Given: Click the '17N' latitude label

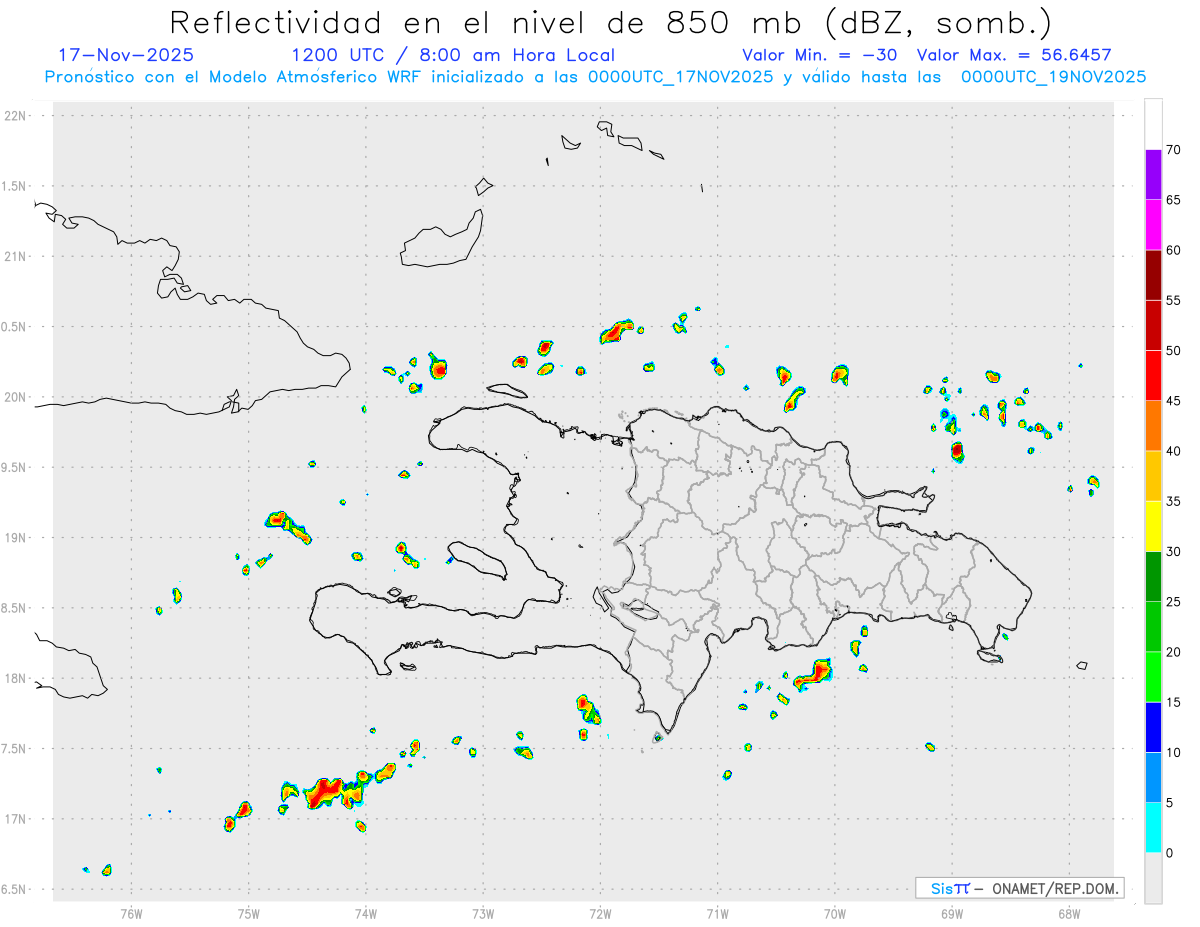Looking at the screenshot, I should [16, 820].
